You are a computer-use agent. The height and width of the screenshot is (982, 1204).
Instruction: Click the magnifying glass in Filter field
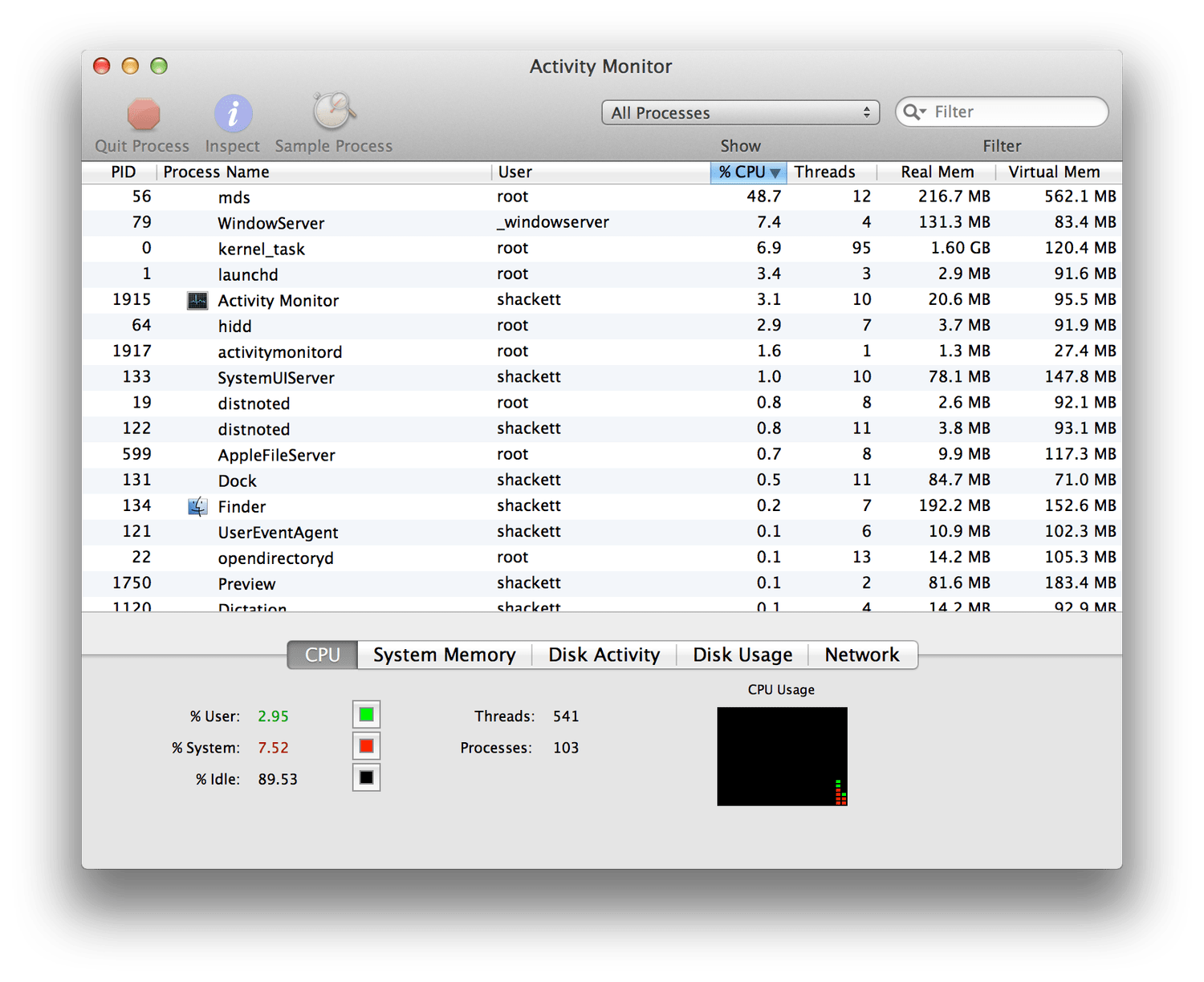[x=914, y=112]
